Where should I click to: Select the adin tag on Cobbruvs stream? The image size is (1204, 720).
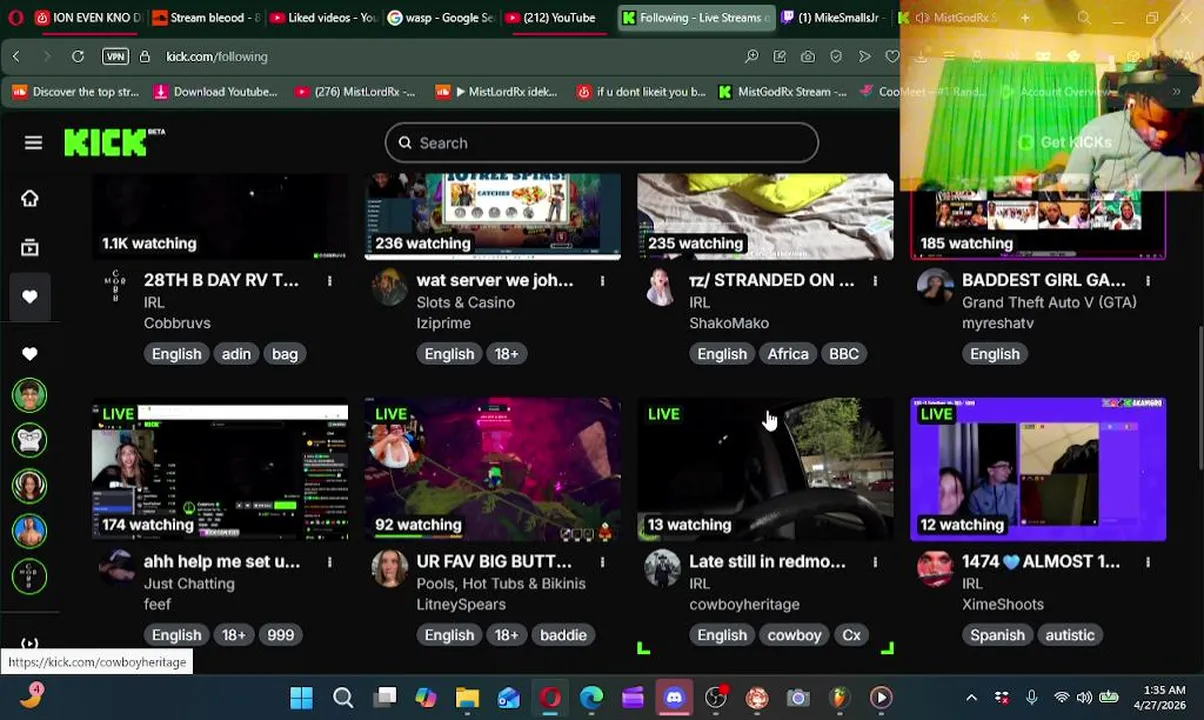236,354
